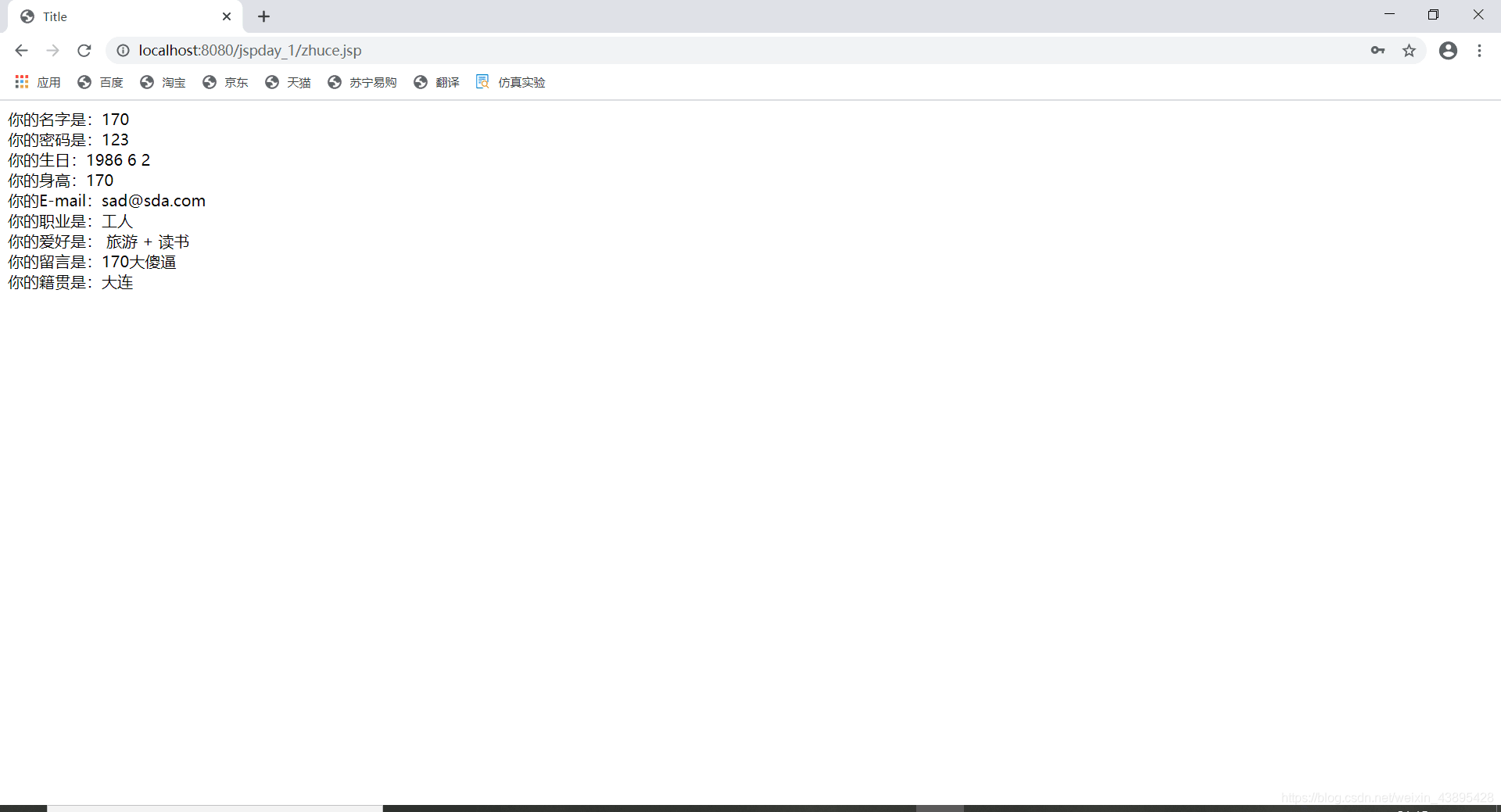This screenshot has width=1501, height=812.
Task: Restore down the browser window
Action: (1433, 15)
